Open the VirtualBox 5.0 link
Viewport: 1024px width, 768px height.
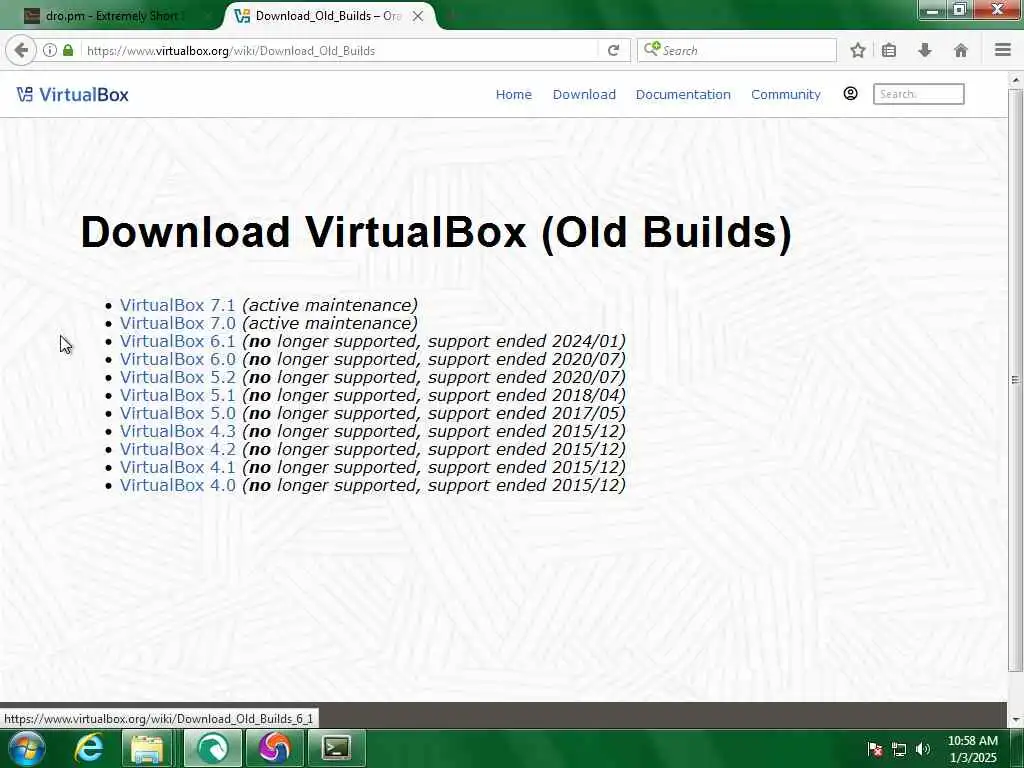[x=177, y=413]
